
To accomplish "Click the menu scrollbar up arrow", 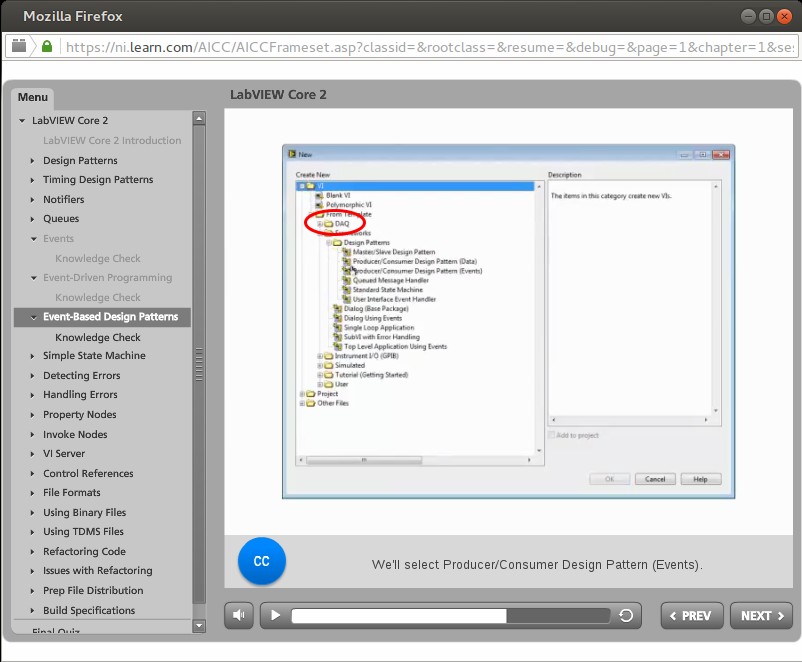I will click(199, 118).
